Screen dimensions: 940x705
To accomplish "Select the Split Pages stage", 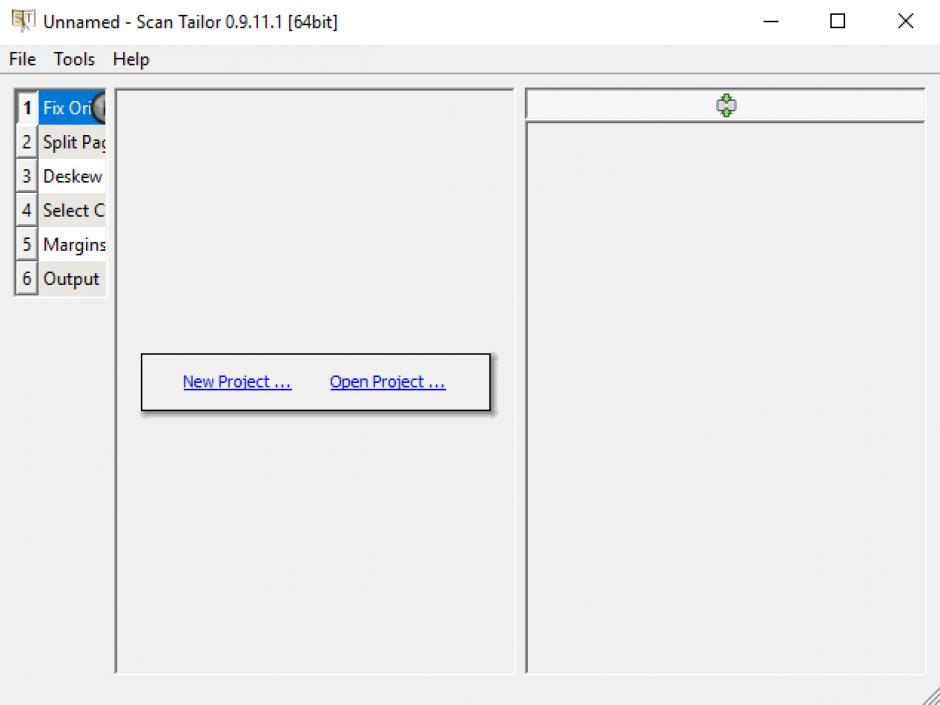I will [x=73, y=142].
